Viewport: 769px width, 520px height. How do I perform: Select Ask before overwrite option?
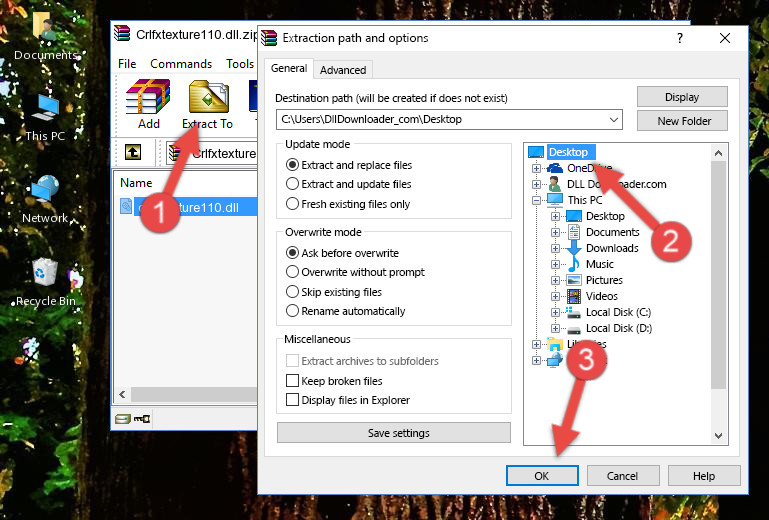click(x=292, y=253)
